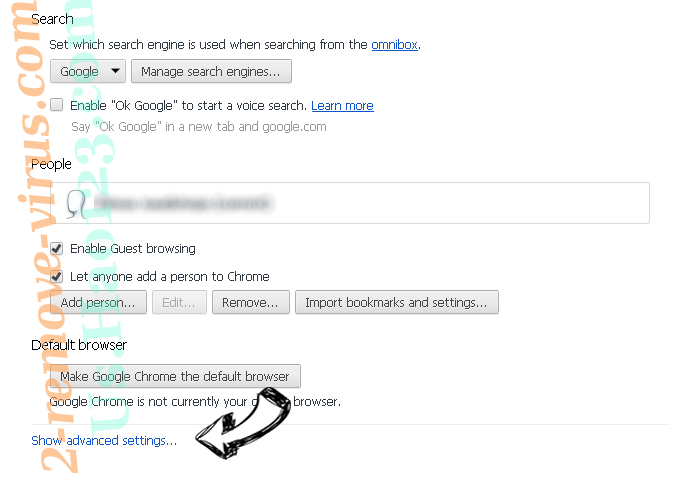Click the Search section heading
674x488 pixels.
coord(52,19)
